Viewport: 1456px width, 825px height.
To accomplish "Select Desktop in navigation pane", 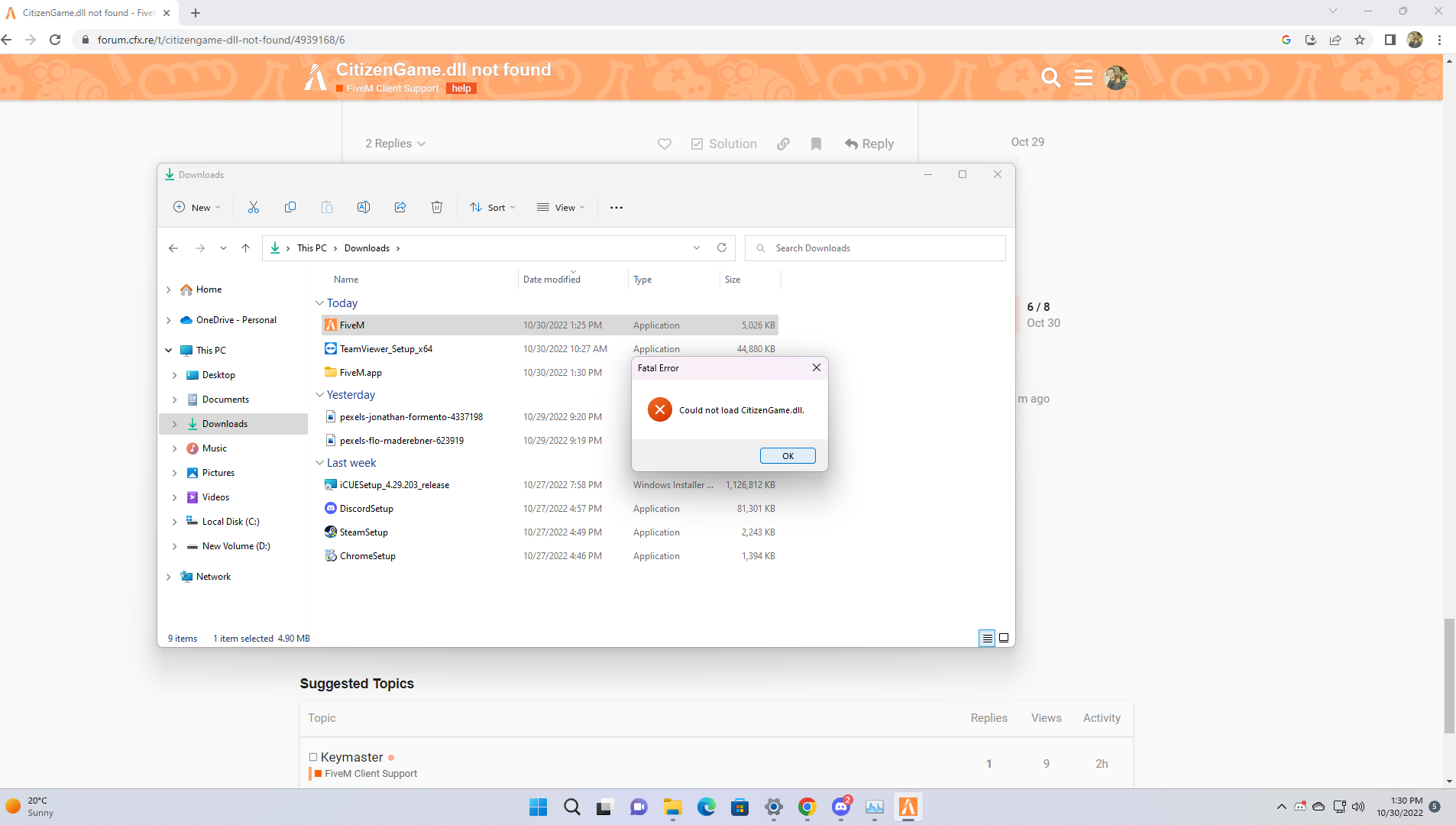I will (218, 375).
